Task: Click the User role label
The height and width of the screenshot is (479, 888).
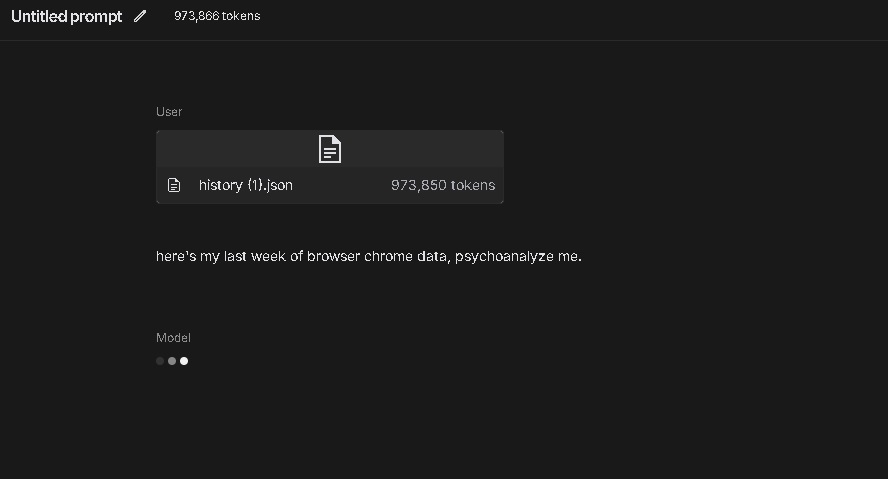Action: [x=169, y=112]
